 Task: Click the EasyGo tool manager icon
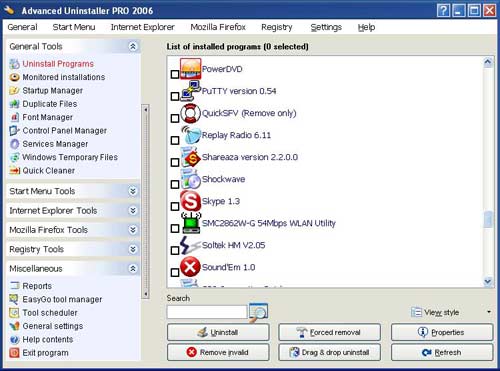click(x=14, y=299)
